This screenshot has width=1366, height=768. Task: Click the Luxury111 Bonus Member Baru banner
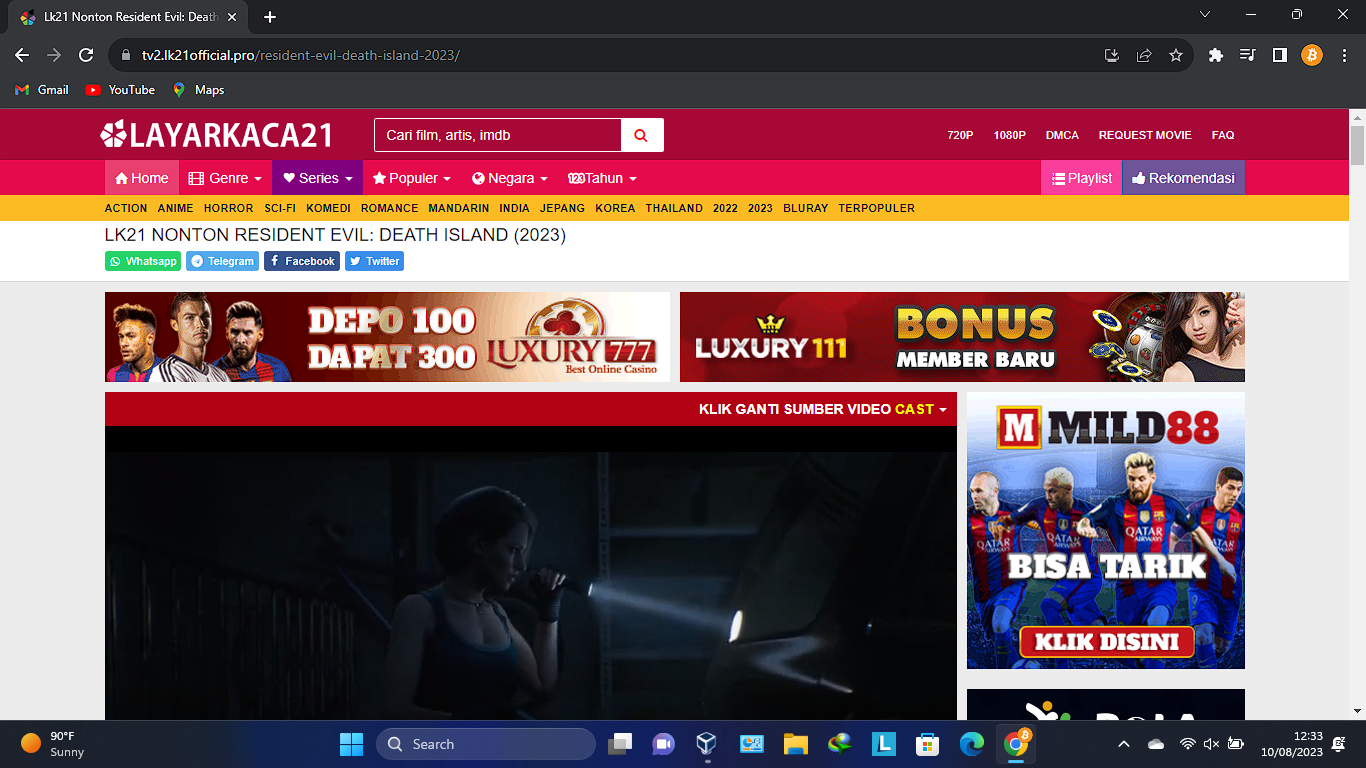click(x=962, y=337)
